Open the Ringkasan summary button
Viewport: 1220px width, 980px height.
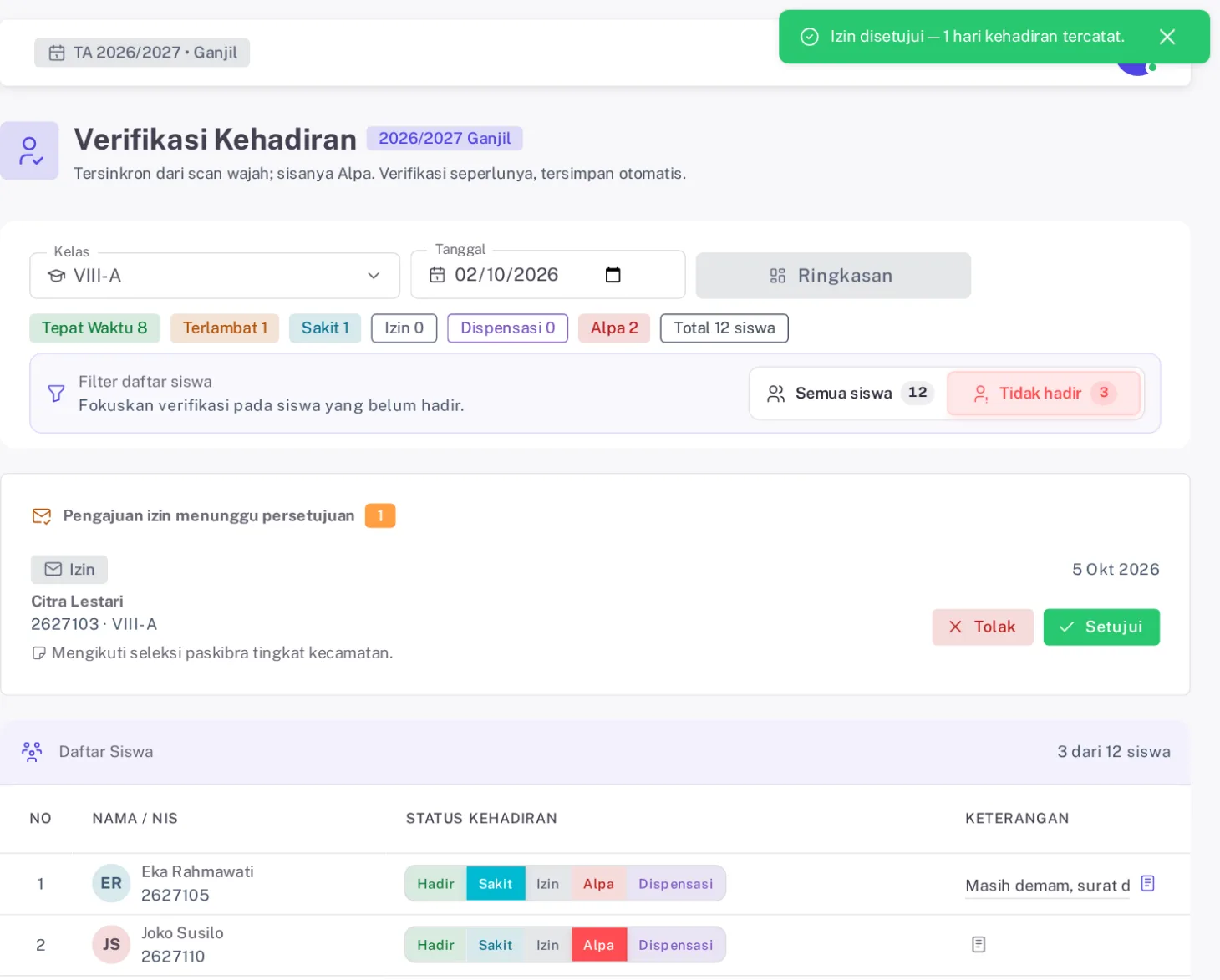833,276
